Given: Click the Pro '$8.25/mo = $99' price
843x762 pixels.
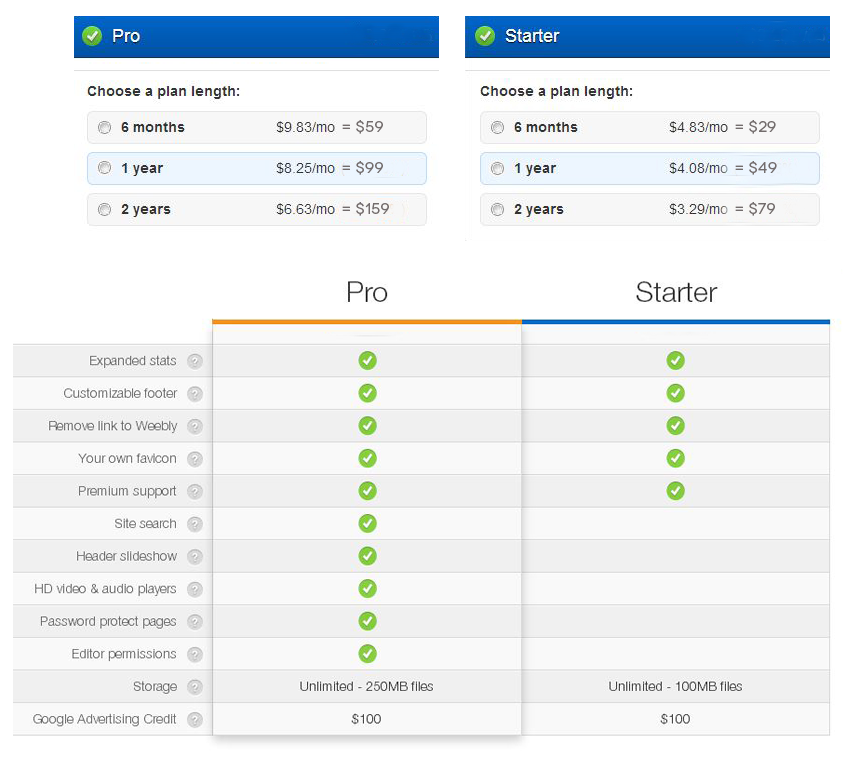Looking at the screenshot, I should (330, 168).
